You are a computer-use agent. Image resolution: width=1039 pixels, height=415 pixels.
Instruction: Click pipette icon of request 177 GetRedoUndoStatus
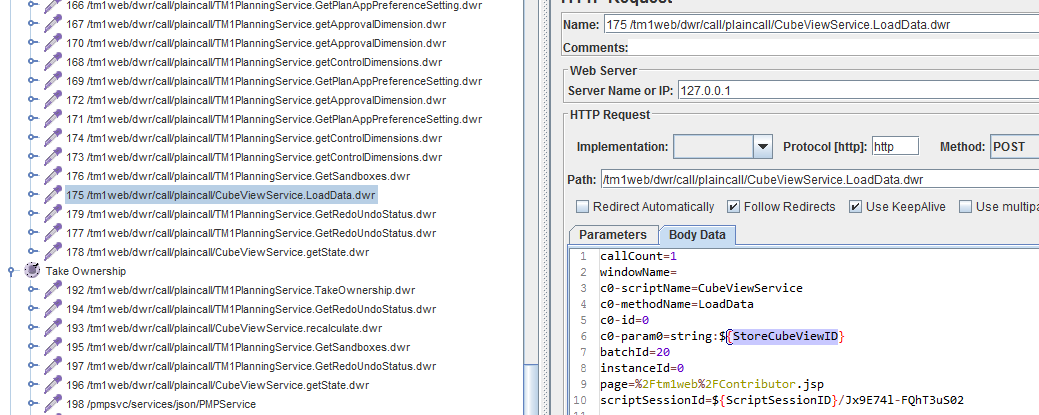point(52,234)
